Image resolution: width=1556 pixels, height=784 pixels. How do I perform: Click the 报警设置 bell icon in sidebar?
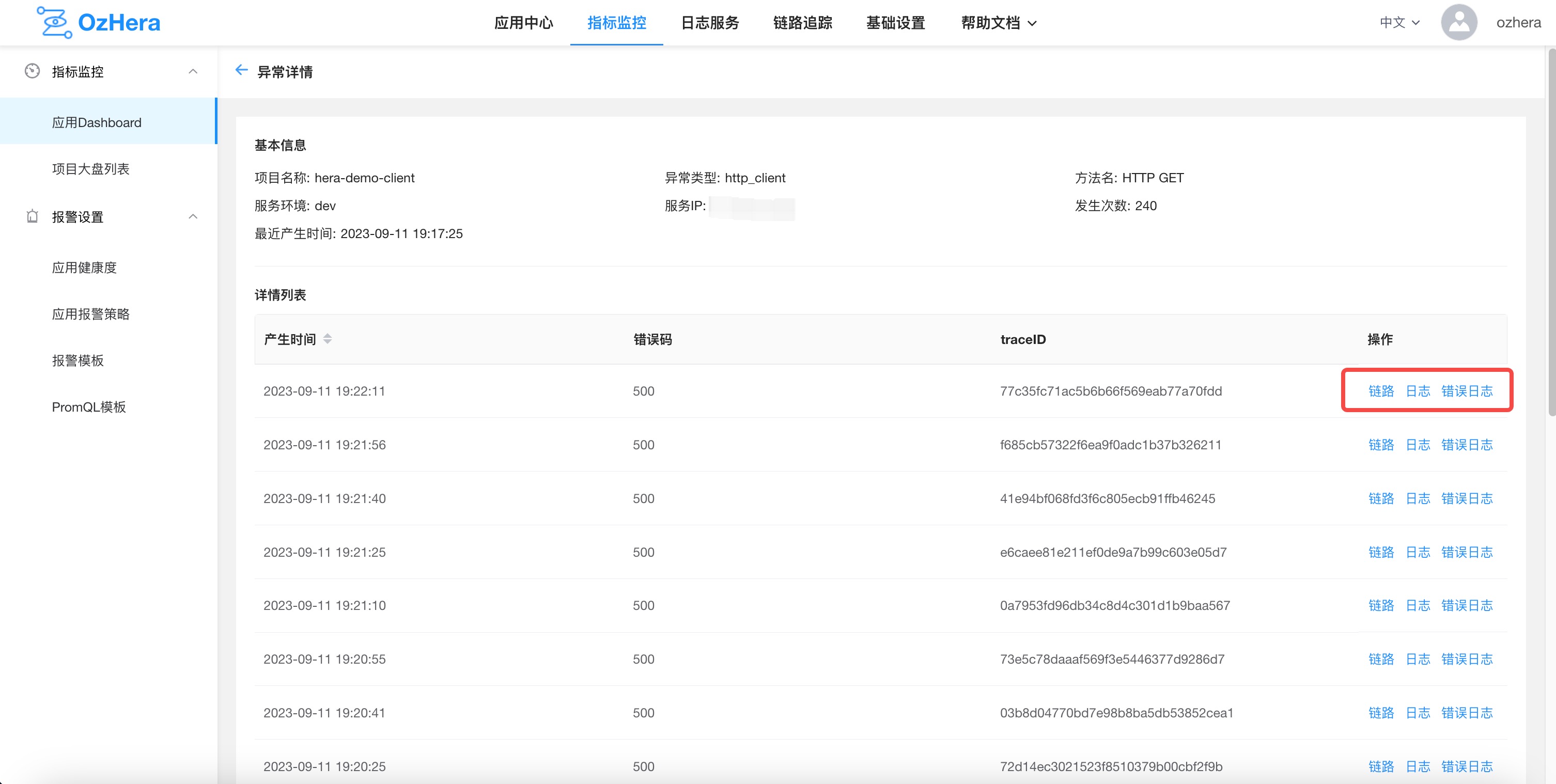pos(32,216)
